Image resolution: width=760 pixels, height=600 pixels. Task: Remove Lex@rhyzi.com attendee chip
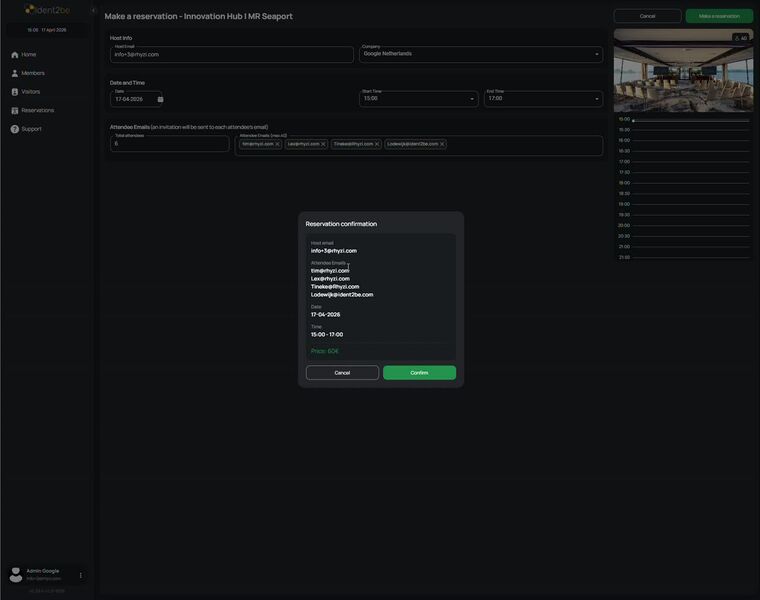(x=323, y=144)
